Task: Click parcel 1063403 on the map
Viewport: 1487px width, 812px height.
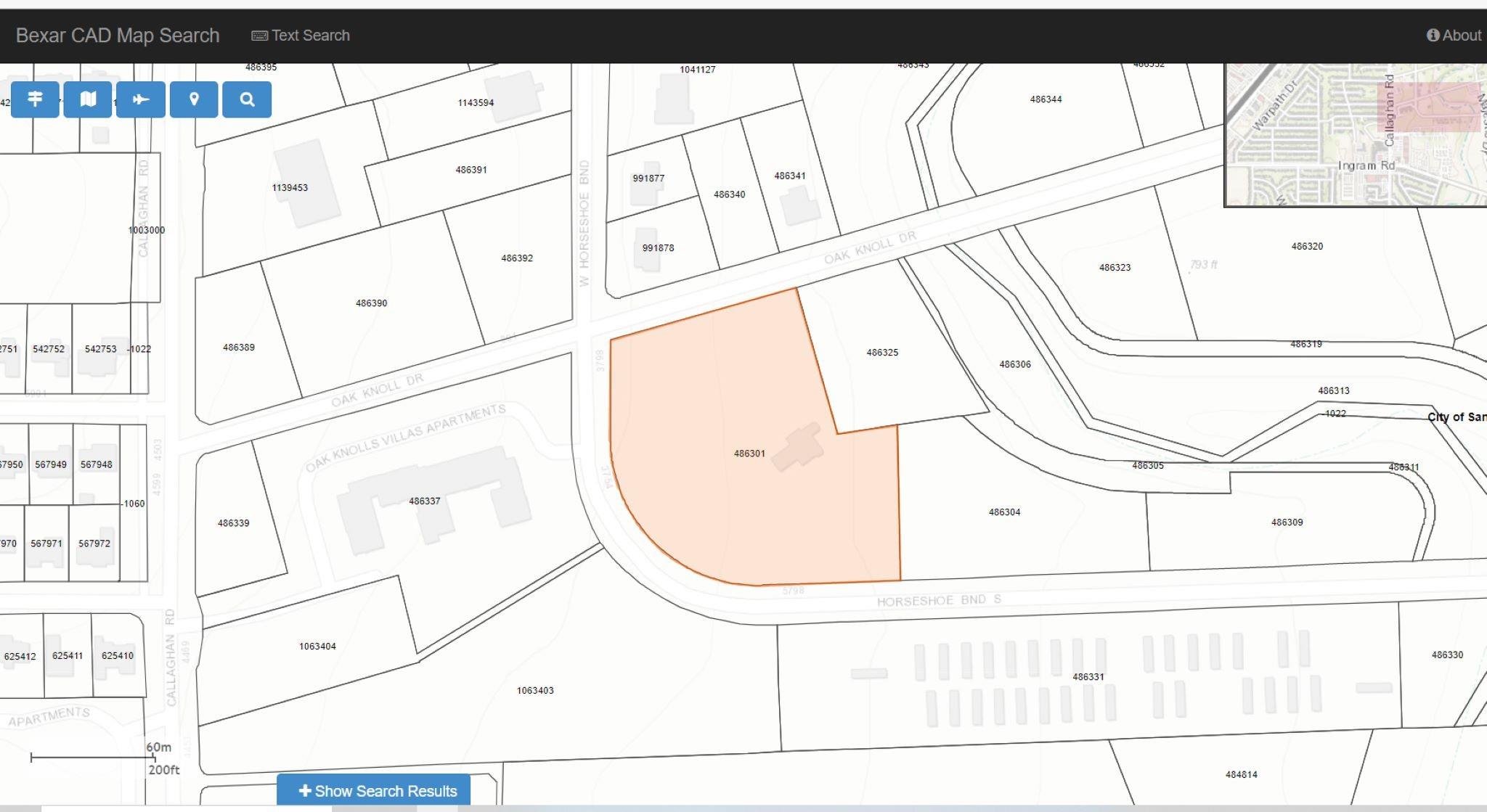Action: coord(535,691)
